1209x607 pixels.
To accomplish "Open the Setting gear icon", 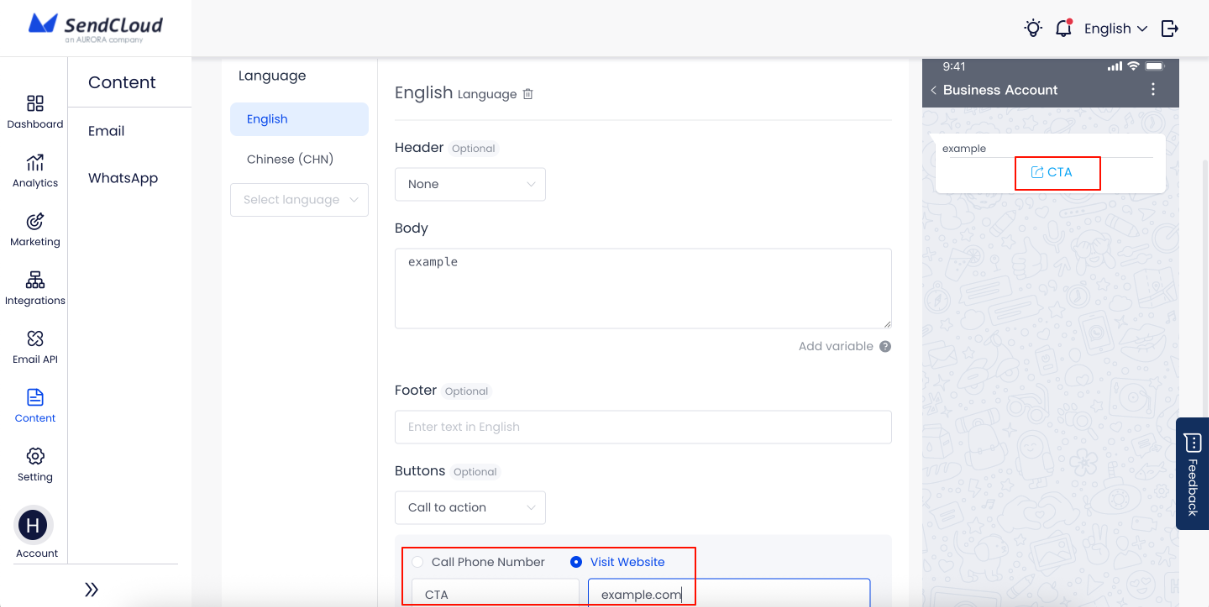I will coord(35,456).
